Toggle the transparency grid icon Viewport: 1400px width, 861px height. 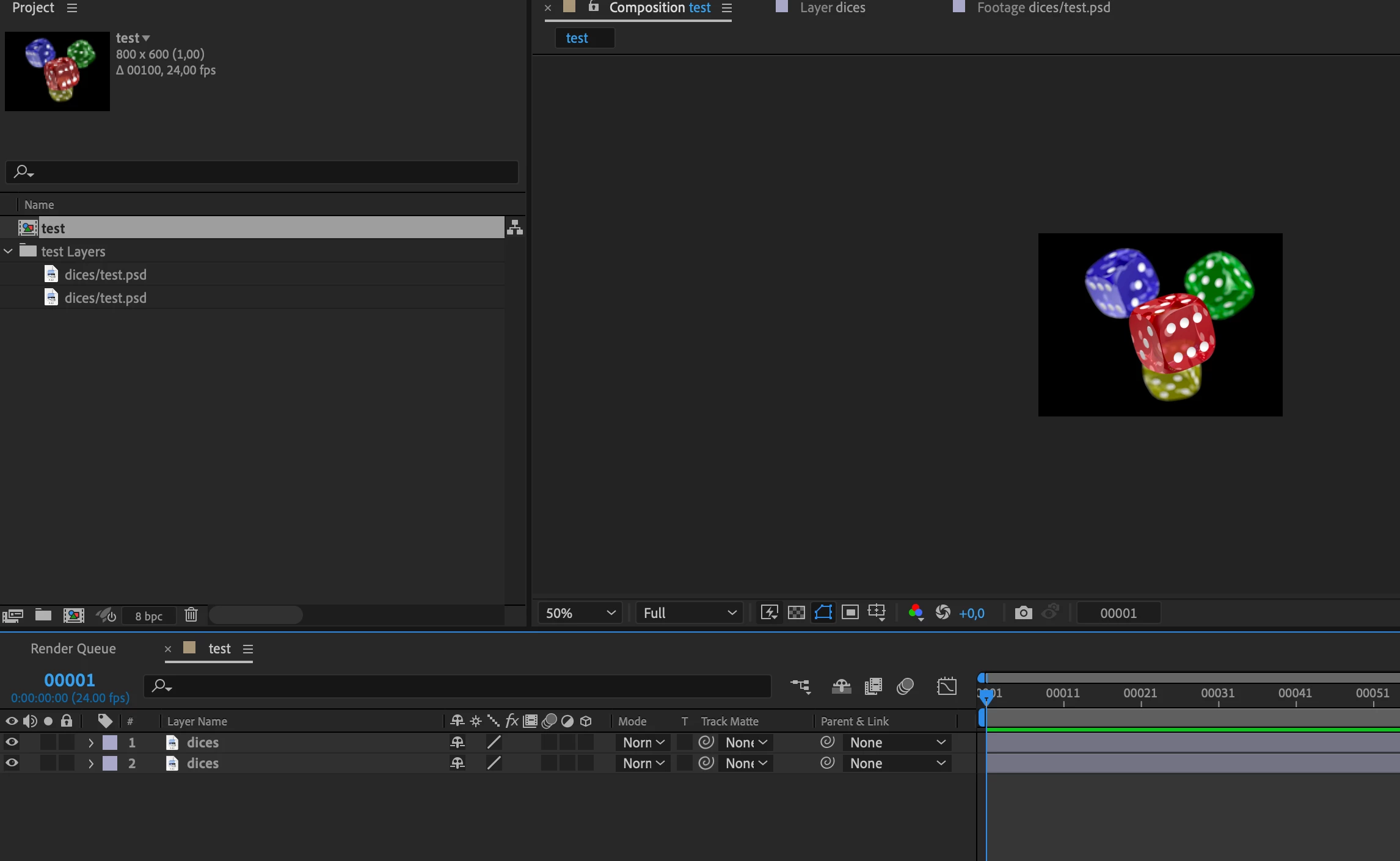796,612
